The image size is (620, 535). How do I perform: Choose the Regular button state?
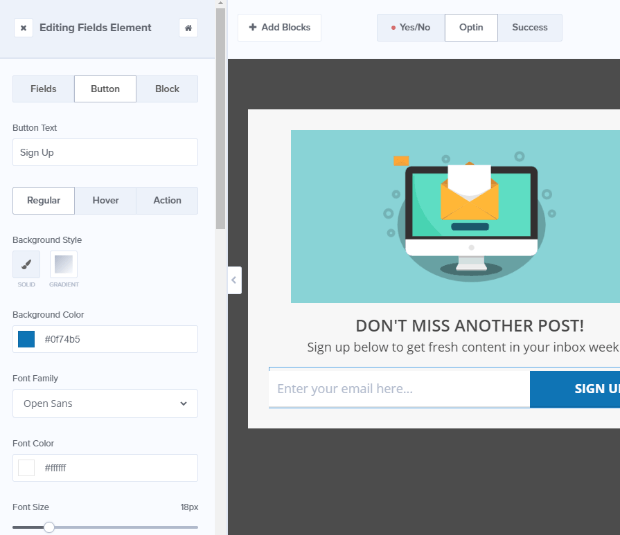pyautogui.click(x=43, y=200)
